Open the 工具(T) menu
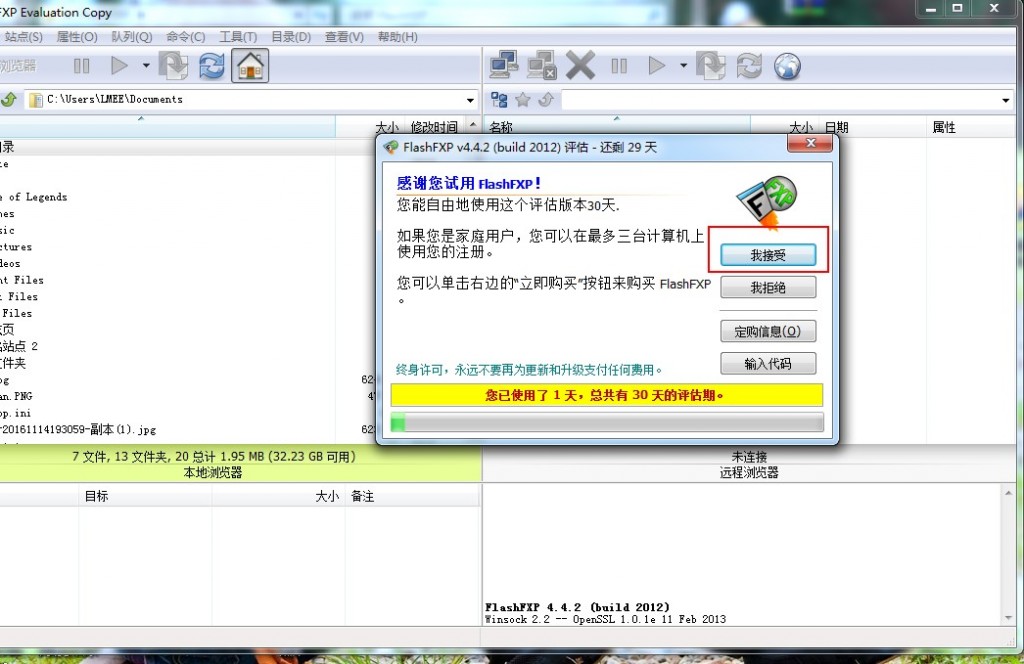Viewport: 1024px width, 664px height. click(x=238, y=37)
